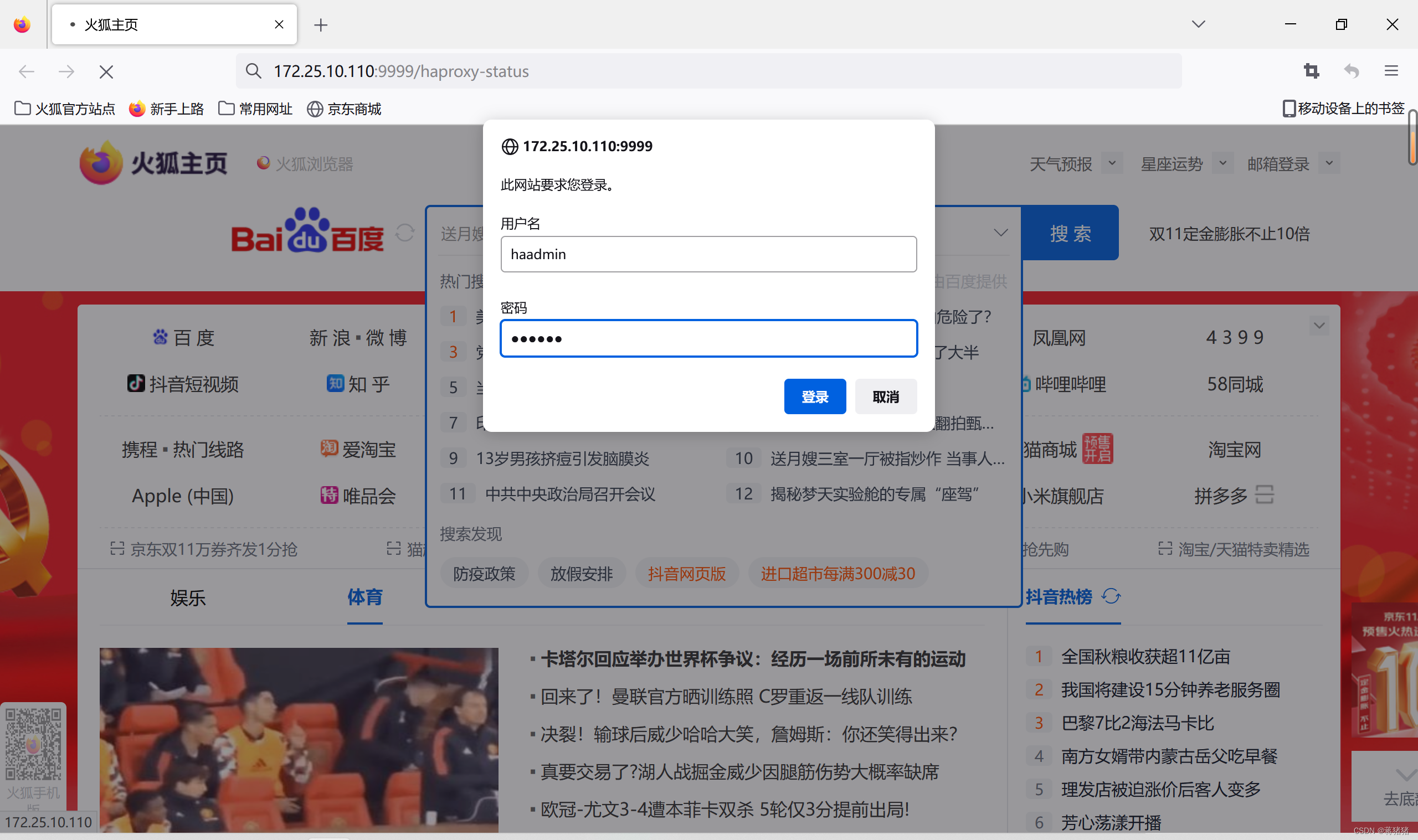This screenshot has height=840, width=1418.
Task: Click the password field in login dialog
Action: click(x=708, y=338)
